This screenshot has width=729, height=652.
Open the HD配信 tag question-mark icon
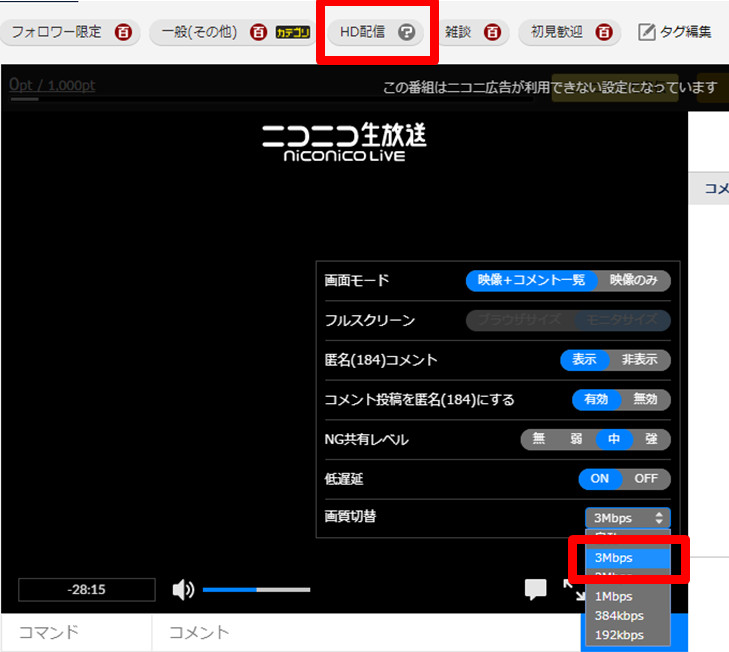[x=406, y=32]
